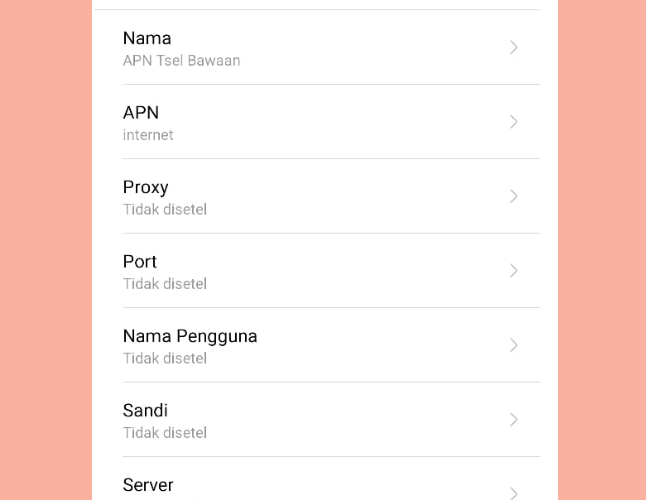The width and height of the screenshot is (646, 500).
Task: Select the Proxy setting label
Action: pyautogui.click(x=145, y=187)
